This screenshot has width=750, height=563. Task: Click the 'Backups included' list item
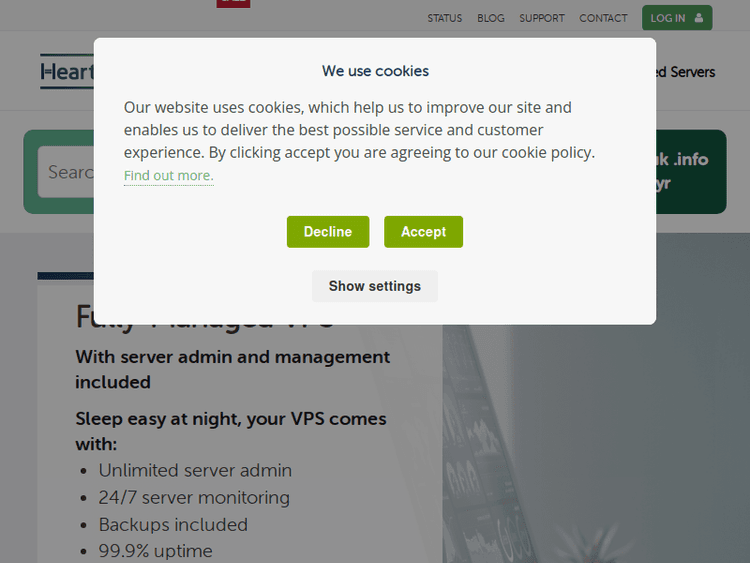pos(173,524)
